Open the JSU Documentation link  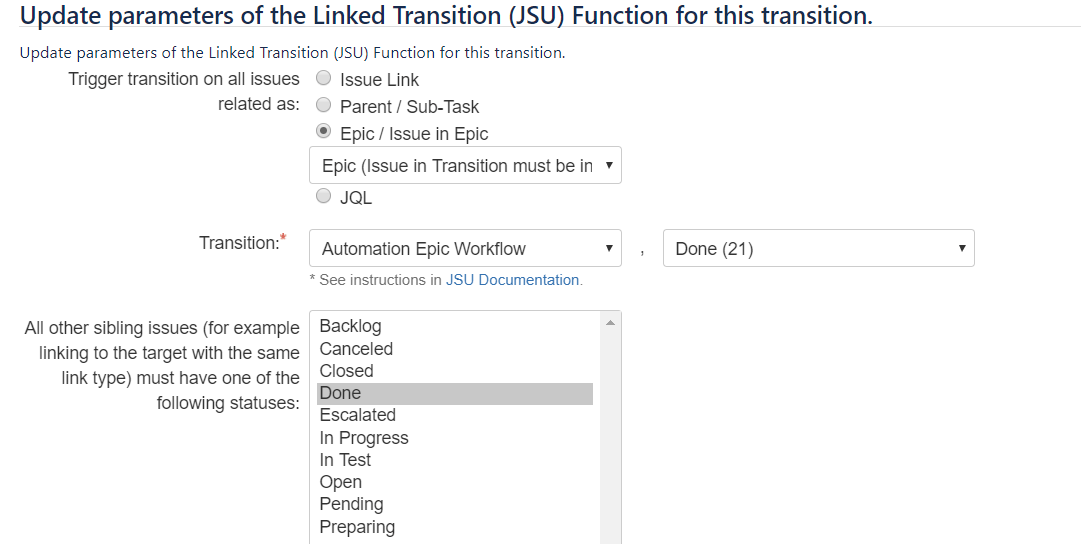[x=512, y=280]
